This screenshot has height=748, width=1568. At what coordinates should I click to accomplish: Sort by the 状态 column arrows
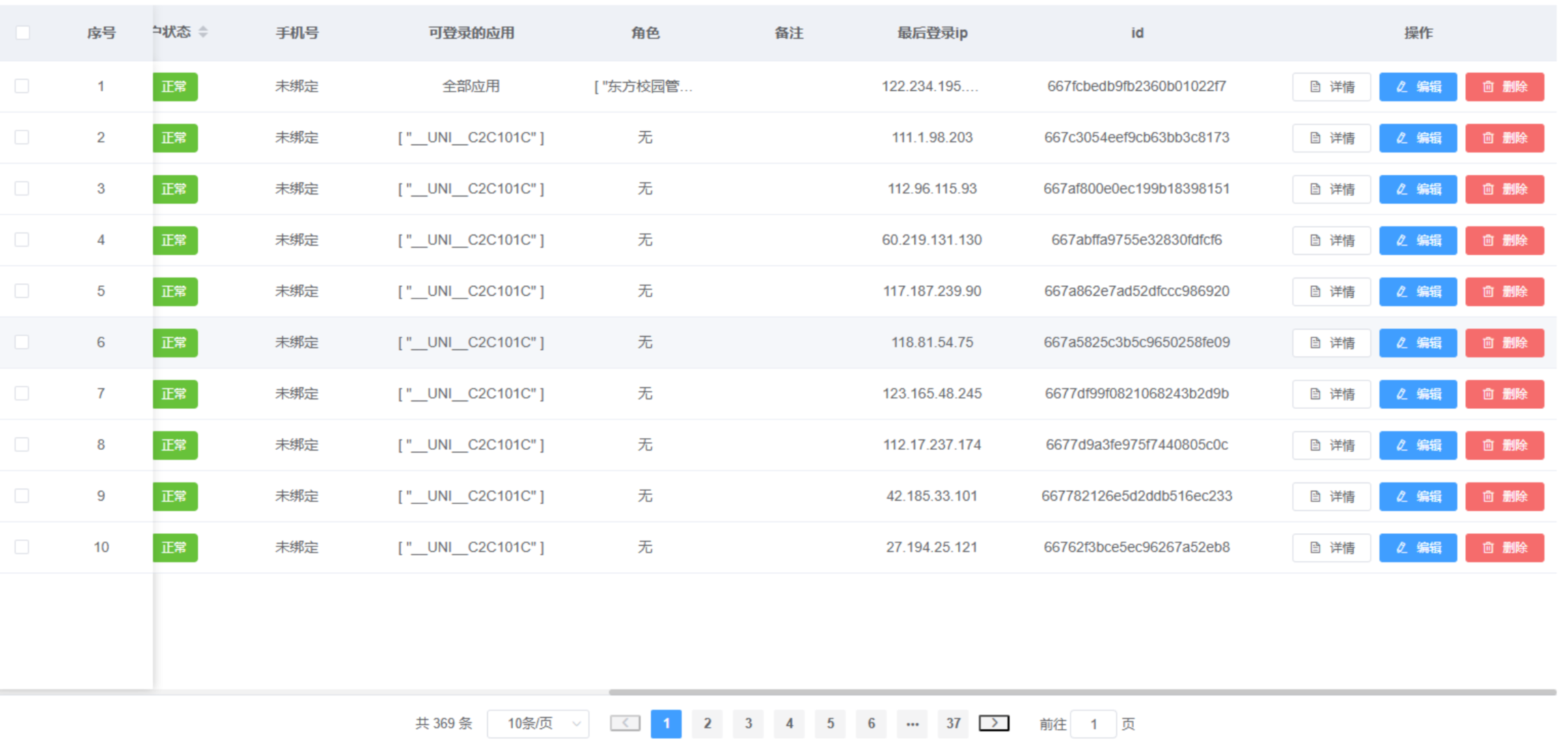click(x=203, y=32)
